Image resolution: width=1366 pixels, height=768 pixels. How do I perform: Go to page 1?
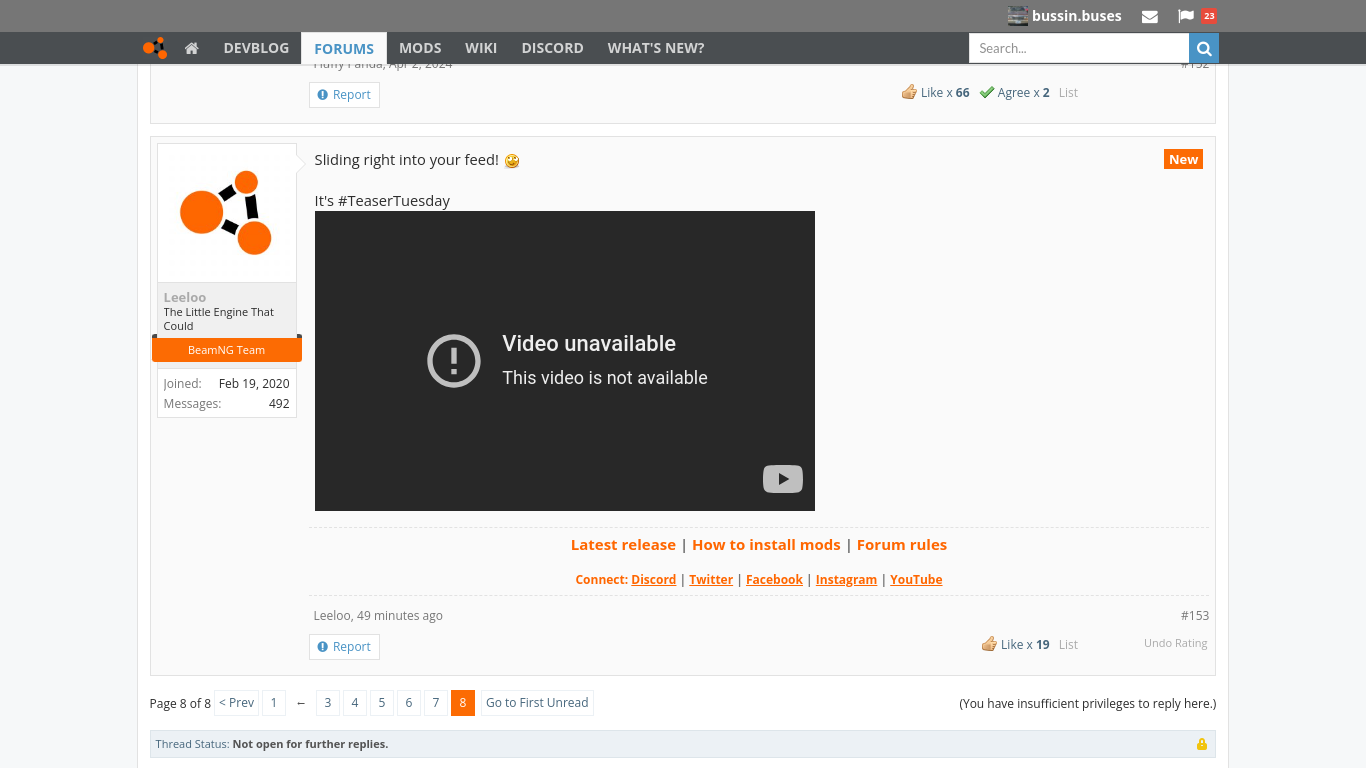point(274,703)
